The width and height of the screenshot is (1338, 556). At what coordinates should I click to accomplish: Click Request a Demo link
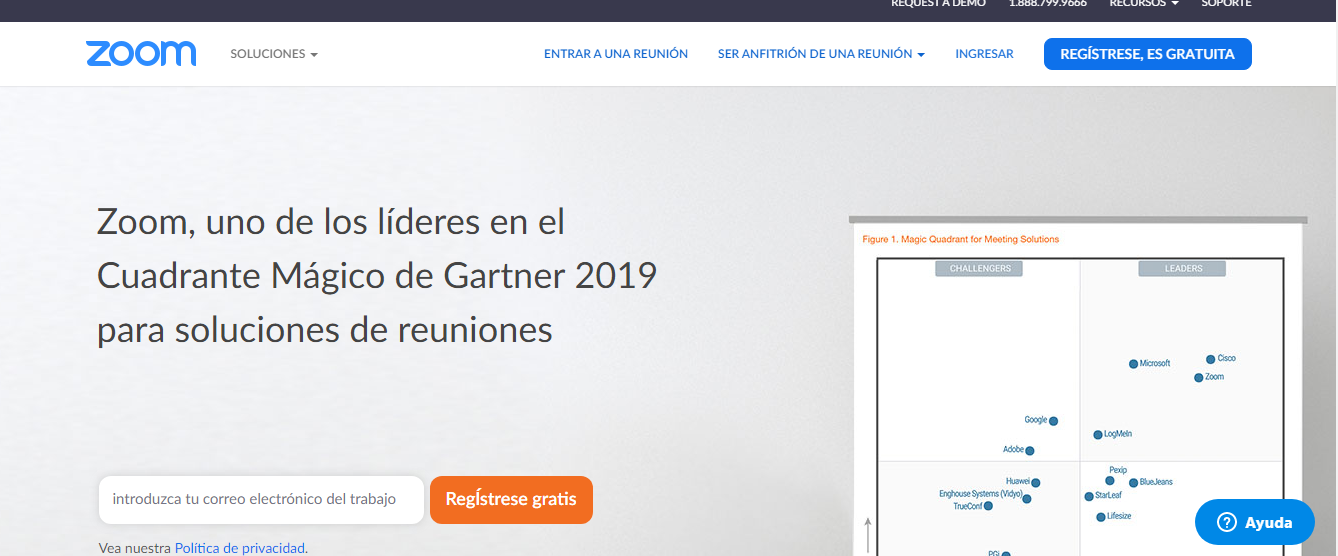938,3
